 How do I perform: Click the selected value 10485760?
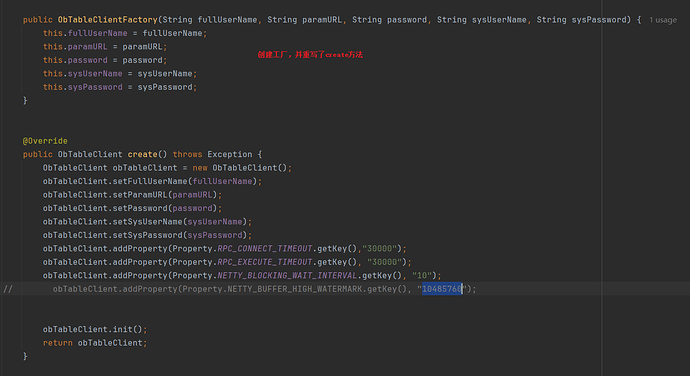click(442, 289)
